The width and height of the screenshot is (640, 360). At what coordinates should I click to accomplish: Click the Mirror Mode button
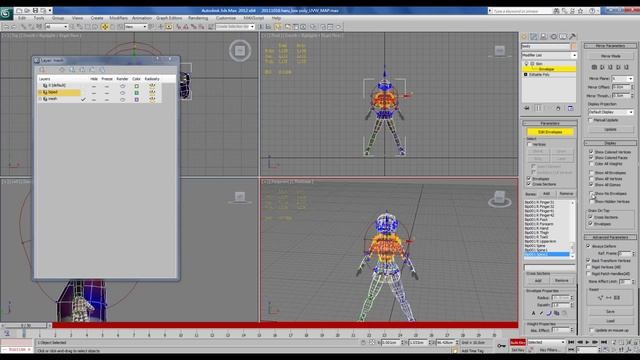coord(611,56)
